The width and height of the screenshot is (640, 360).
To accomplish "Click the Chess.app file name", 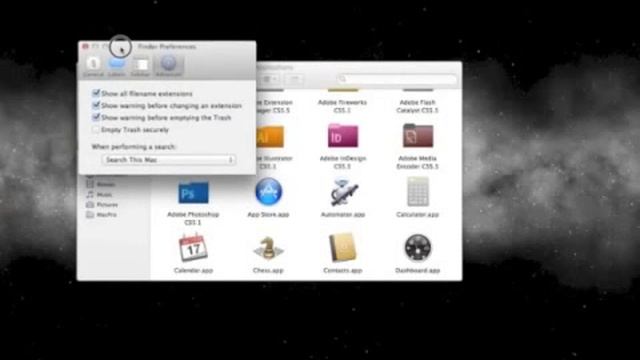I will [268, 270].
